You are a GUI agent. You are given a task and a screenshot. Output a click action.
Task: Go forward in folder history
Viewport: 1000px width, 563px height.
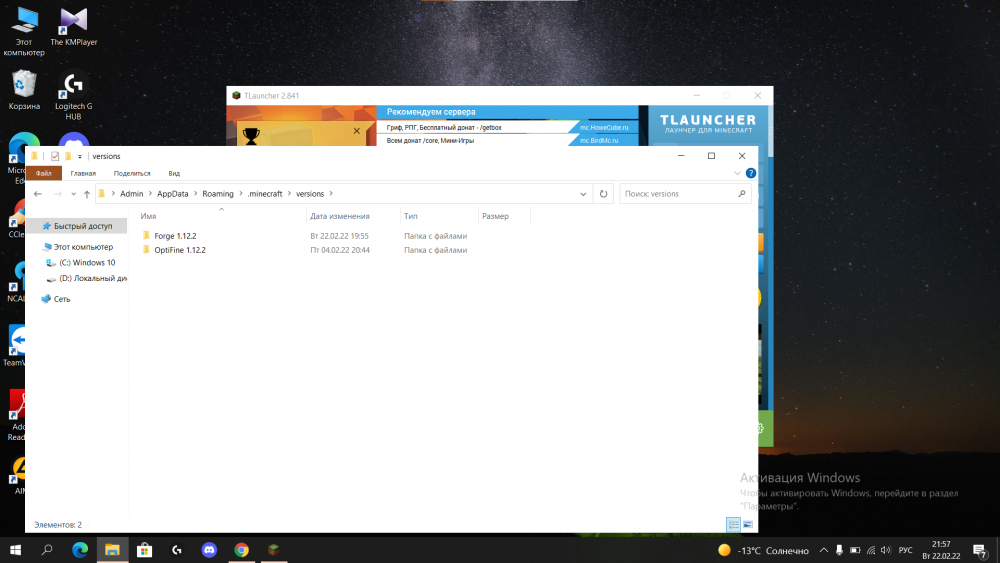pyautogui.click(x=57, y=194)
